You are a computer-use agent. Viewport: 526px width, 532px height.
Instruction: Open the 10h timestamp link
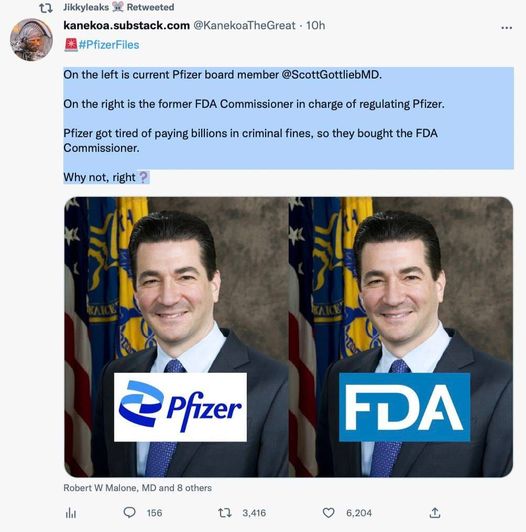[x=316, y=25]
